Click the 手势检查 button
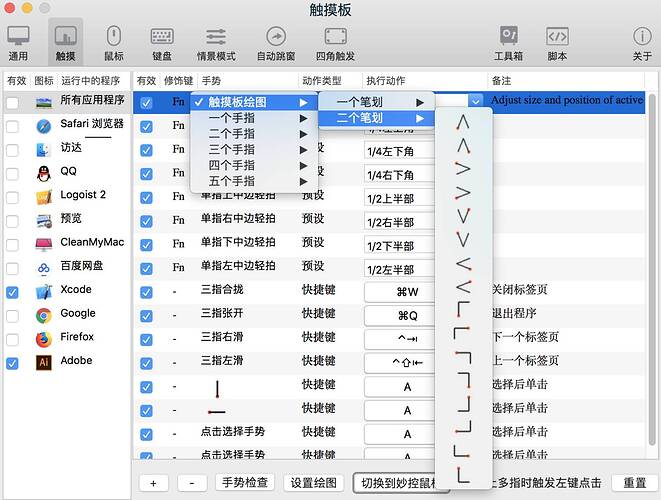The height and width of the screenshot is (500, 661). [243, 483]
